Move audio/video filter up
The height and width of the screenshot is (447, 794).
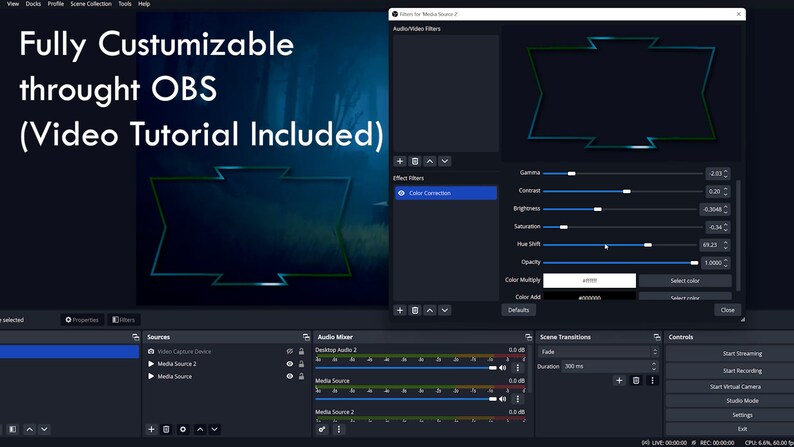430,161
